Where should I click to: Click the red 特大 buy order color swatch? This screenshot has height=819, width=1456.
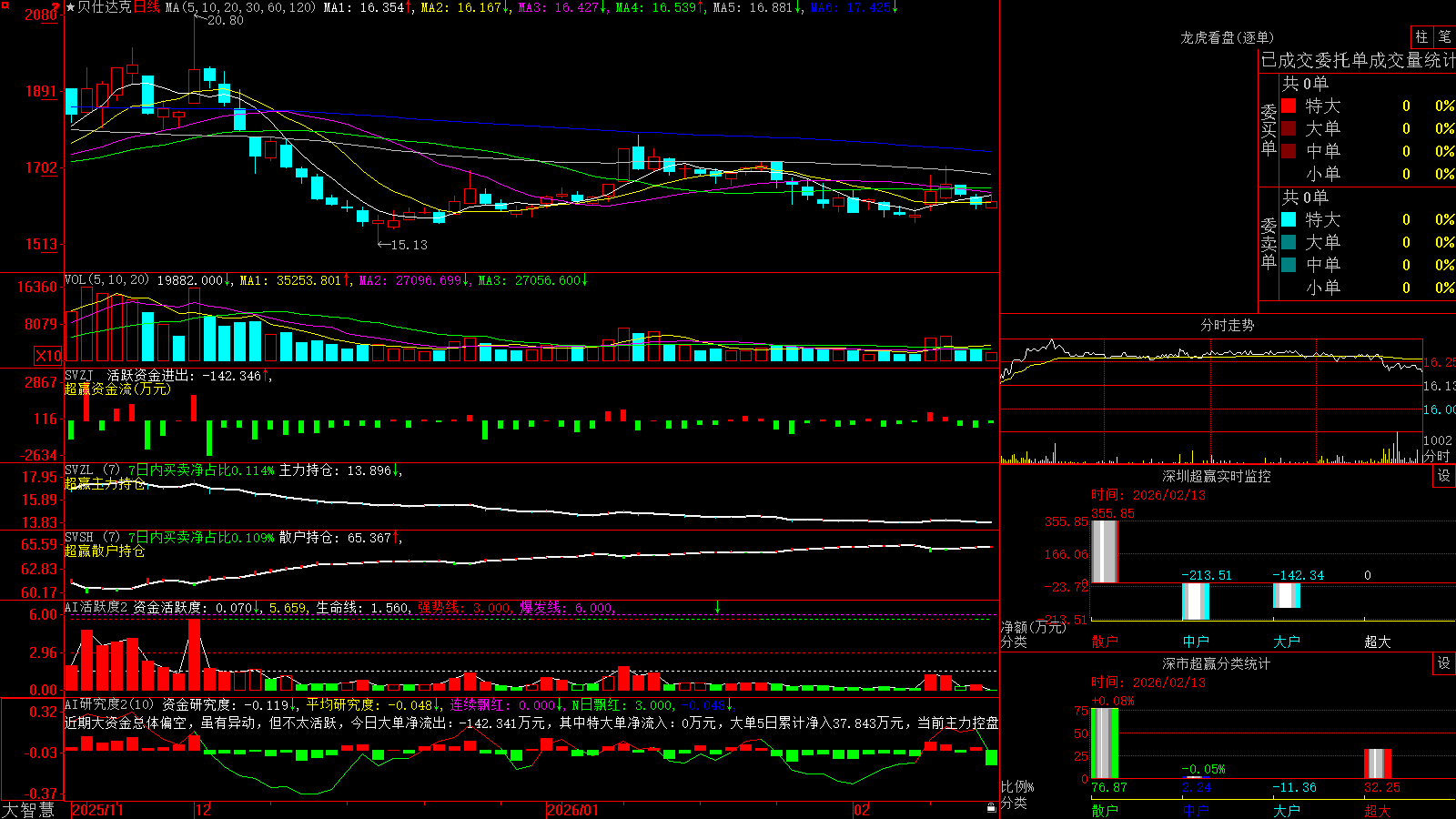point(1289,106)
